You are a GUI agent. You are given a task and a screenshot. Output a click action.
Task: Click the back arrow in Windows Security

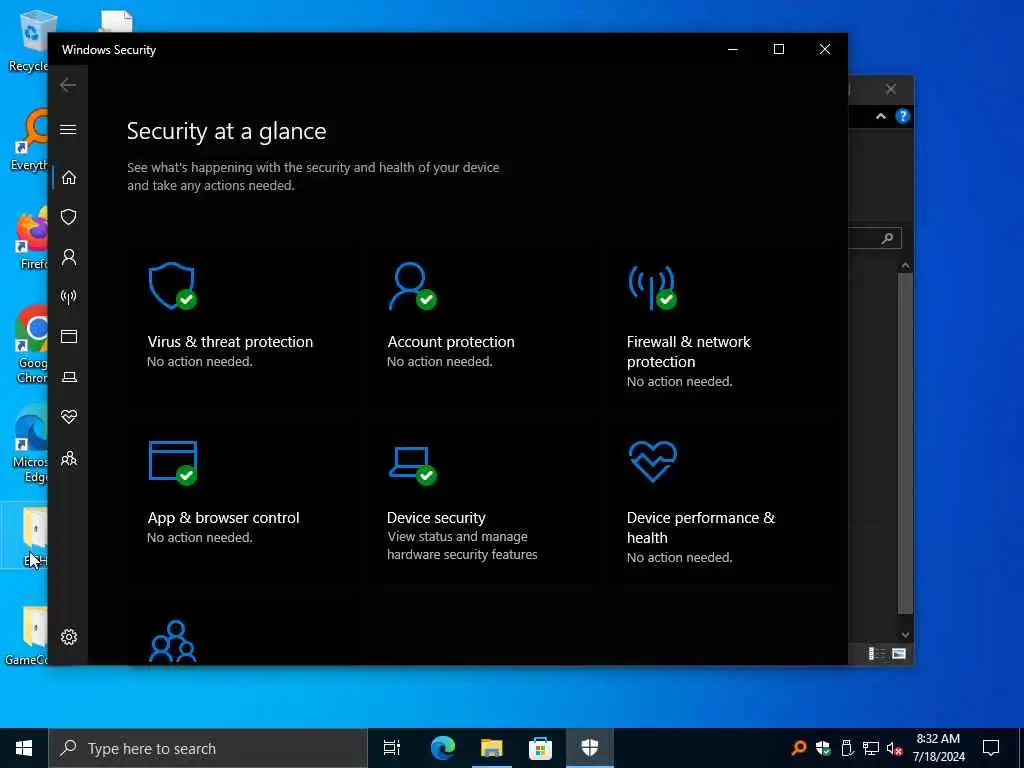68,85
